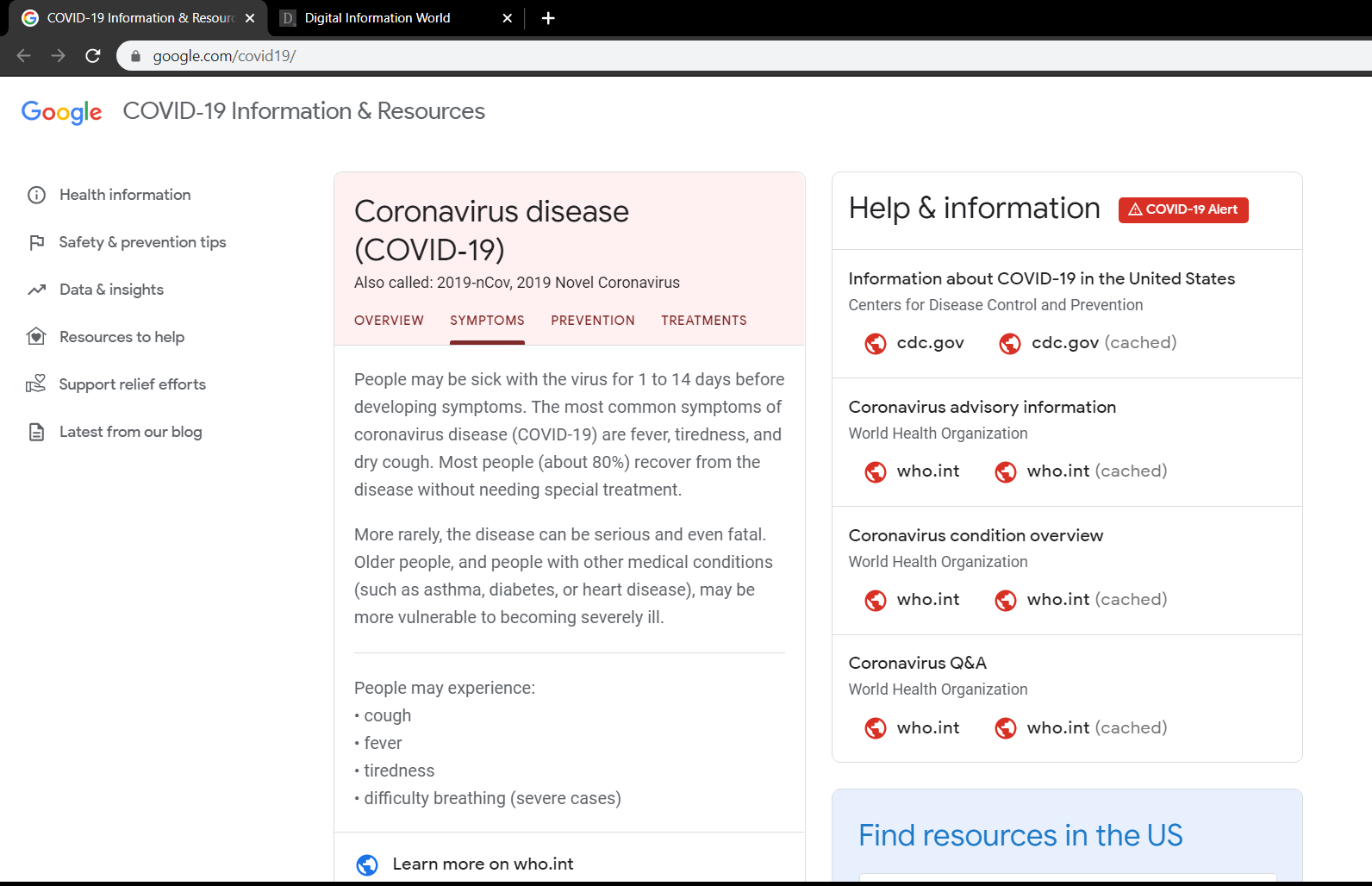This screenshot has width=1372, height=886.
Task: Click the address bar URL google.com/covid19/
Action: click(x=224, y=56)
